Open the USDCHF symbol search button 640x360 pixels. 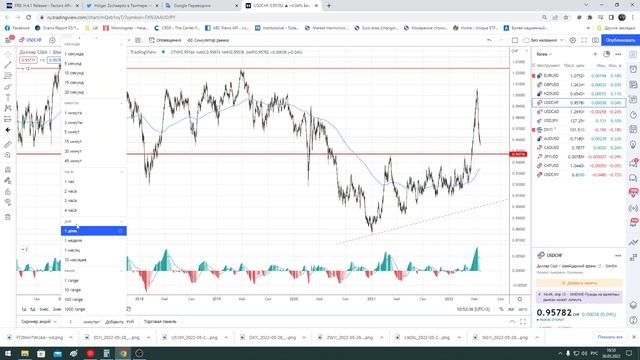click(x=31, y=40)
